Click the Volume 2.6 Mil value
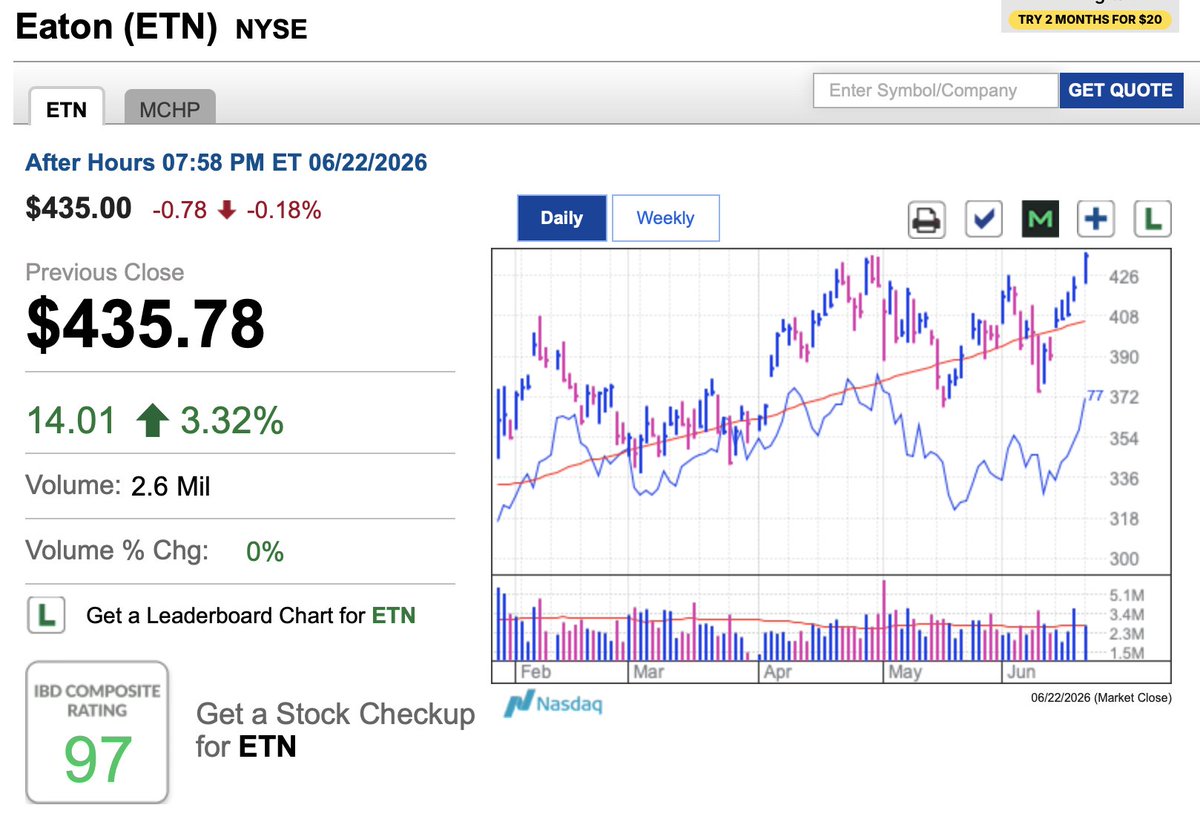The height and width of the screenshot is (825, 1200). pyautogui.click(x=170, y=487)
